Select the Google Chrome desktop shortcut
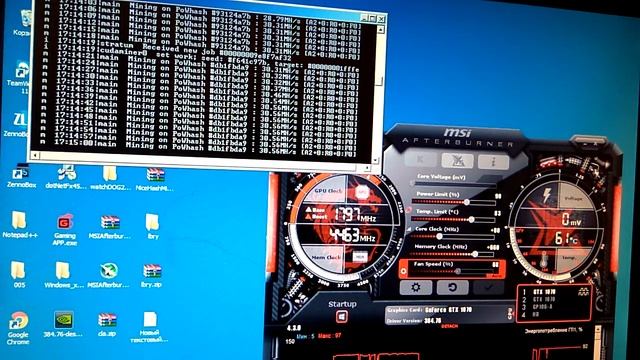The width and height of the screenshot is (640, 360). point(18,328)
